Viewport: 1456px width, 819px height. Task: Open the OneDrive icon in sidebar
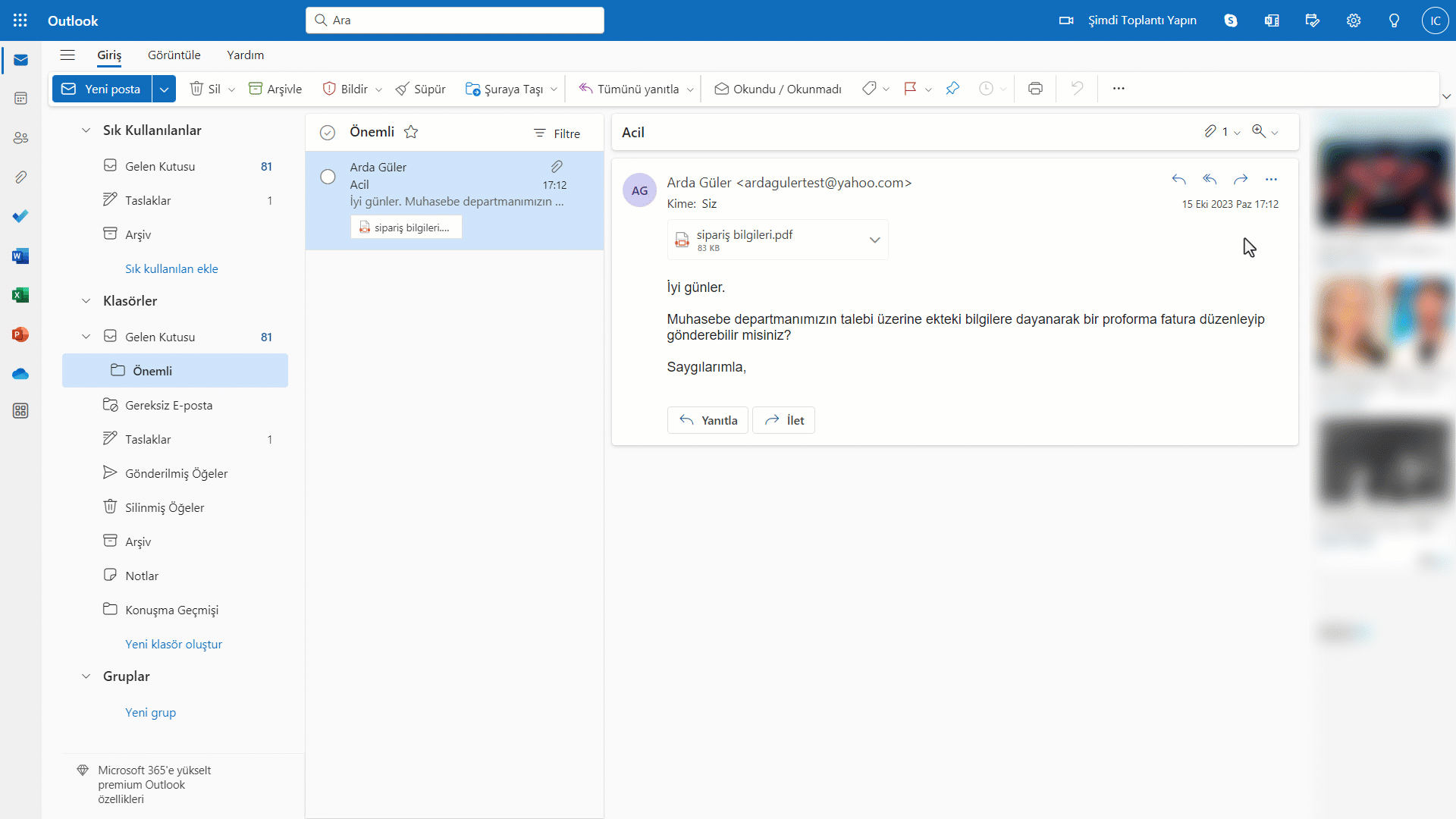pyautogui.click(x=20, y=374)
